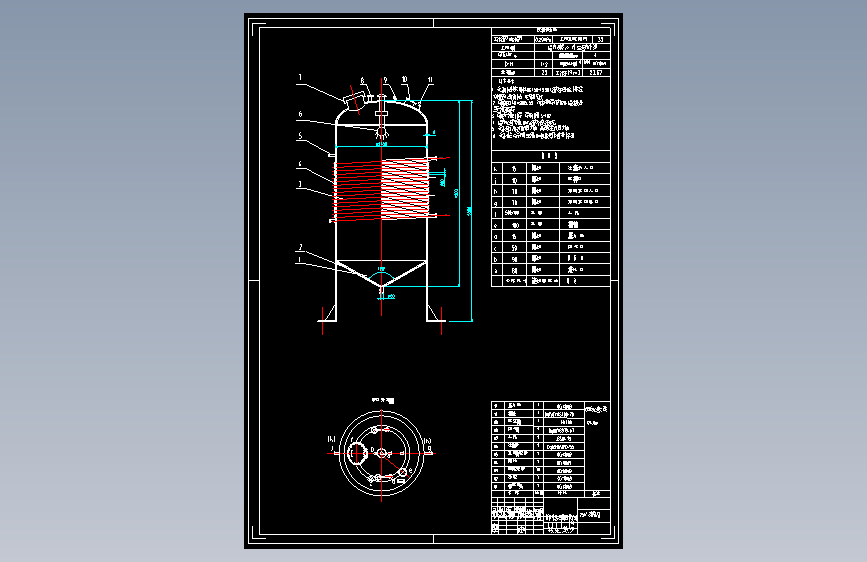Click the cyan inner diameter dimension line
Screen dimensions: 867x562
click(382, 146)
